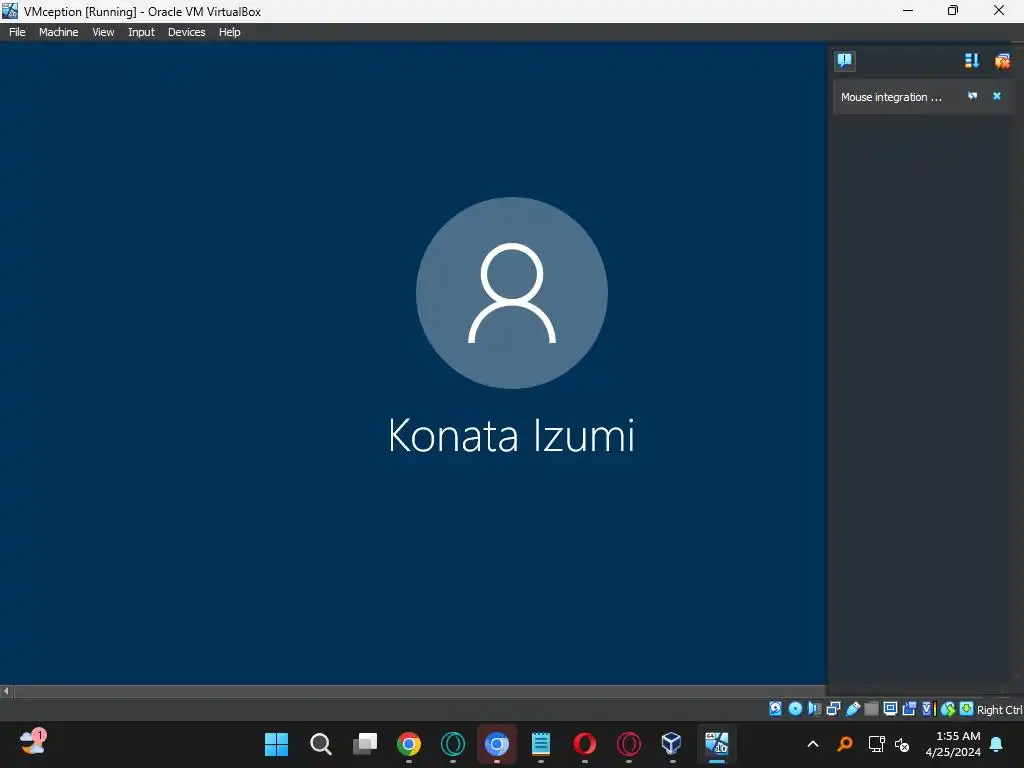The height and width of the screenshot is (768, 1024).
Task: Click the Right Ctrl host key label
Action: (999, 710)
